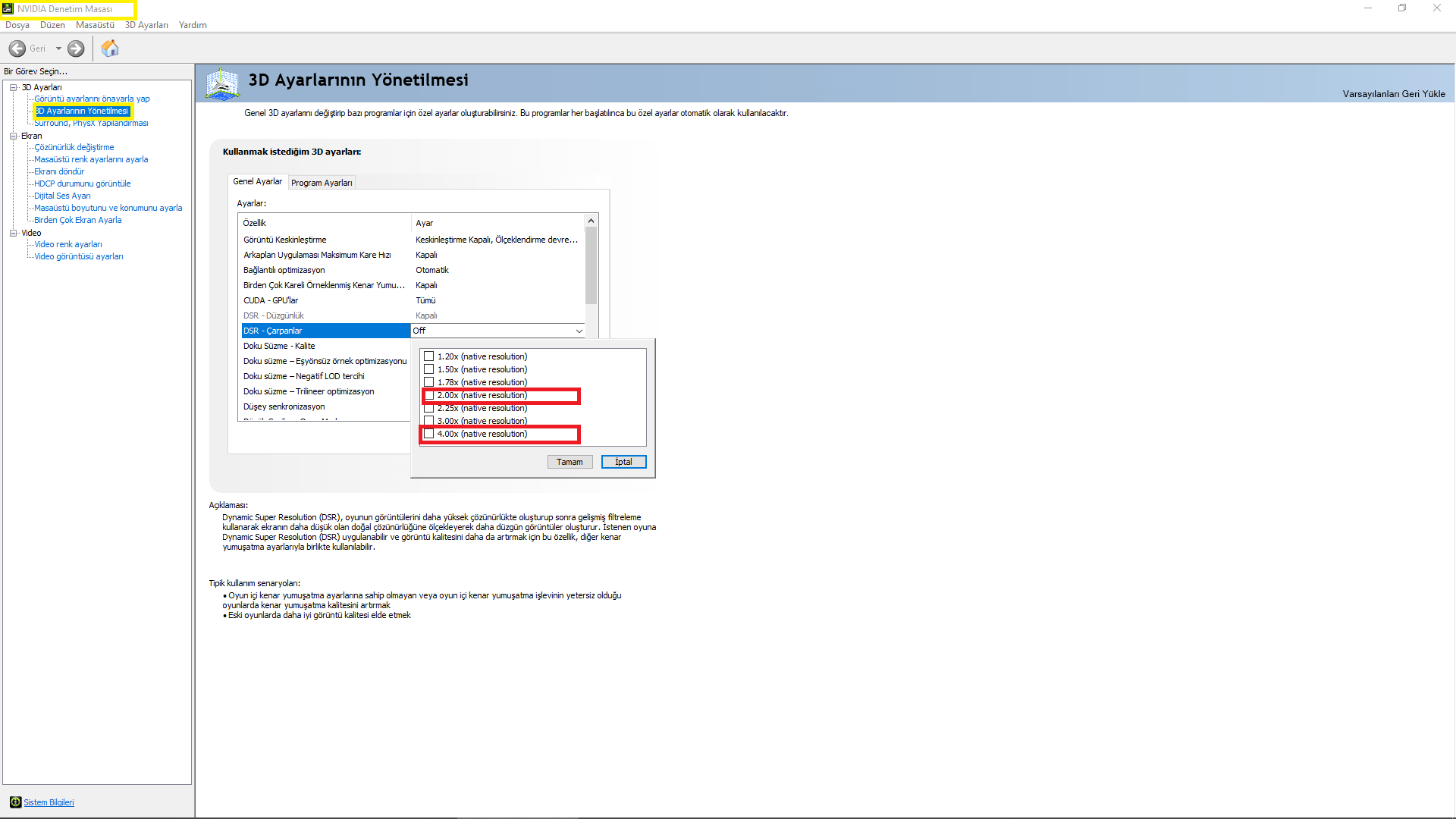Open the back history dropdown arrow
The width and height of the screenshot is (1456, 819).
pyautogui.click(x=58, y=49)
